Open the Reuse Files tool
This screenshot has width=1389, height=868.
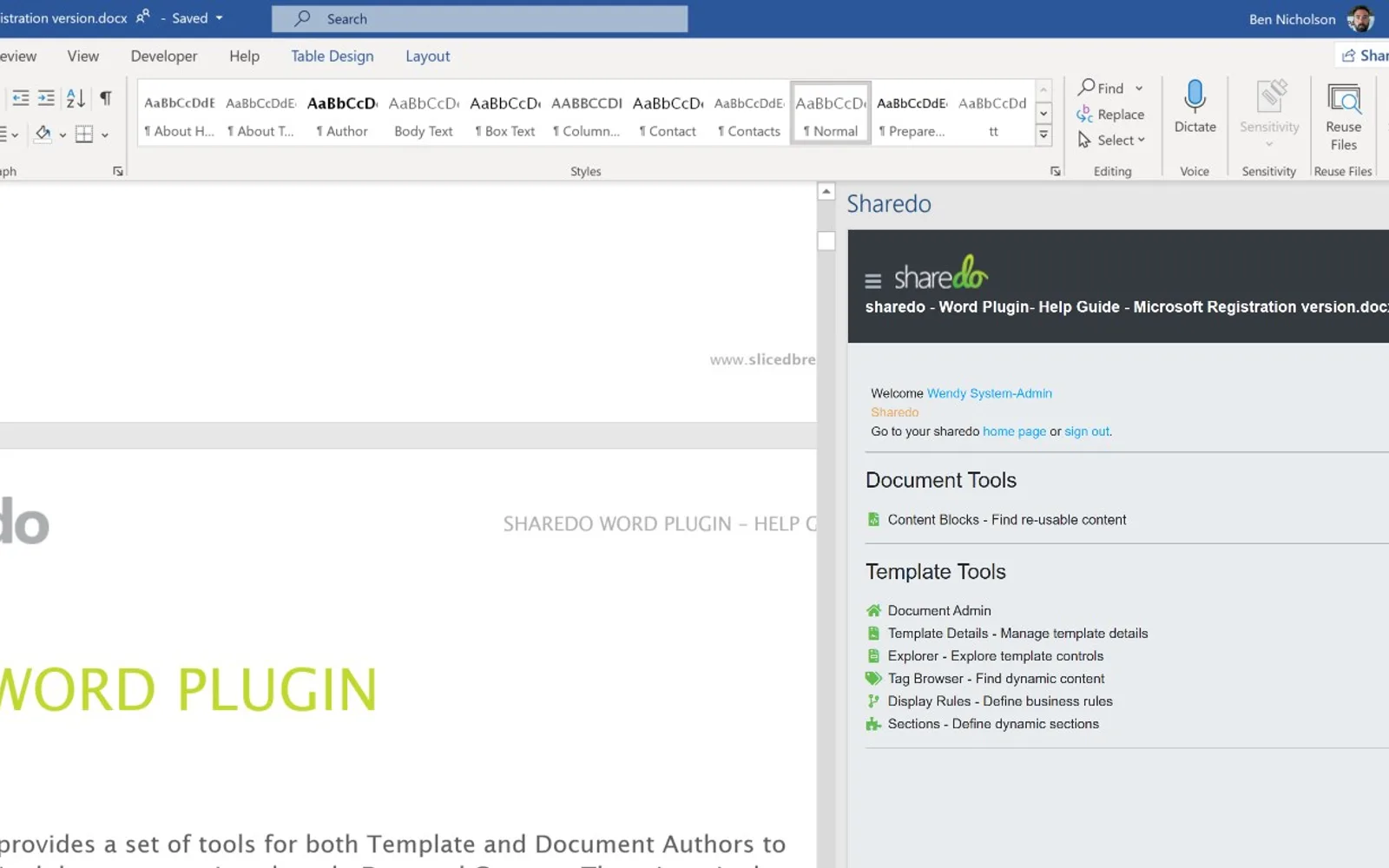pyautogui.click(x=1344, y=117)
